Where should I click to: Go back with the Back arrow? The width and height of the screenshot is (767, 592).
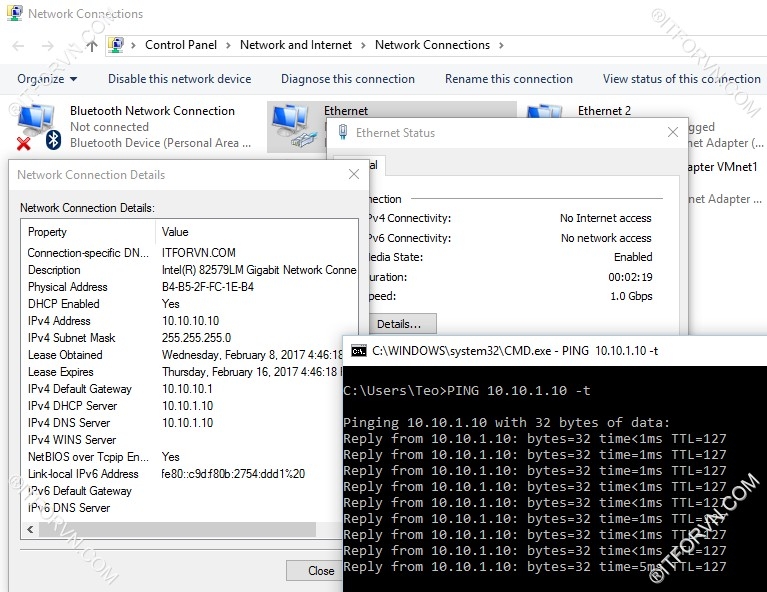point(18,45)
